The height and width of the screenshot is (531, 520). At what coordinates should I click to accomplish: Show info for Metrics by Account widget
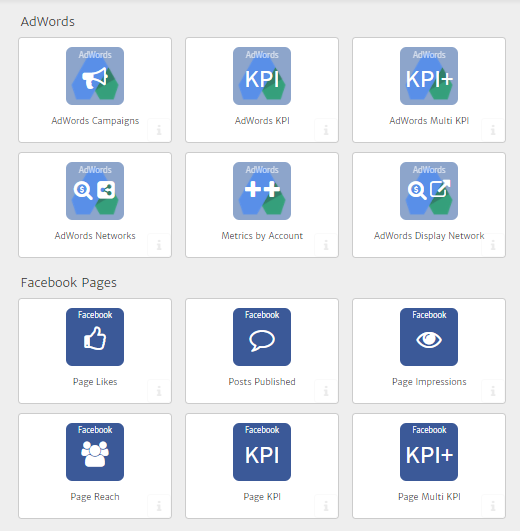[326, 245]
